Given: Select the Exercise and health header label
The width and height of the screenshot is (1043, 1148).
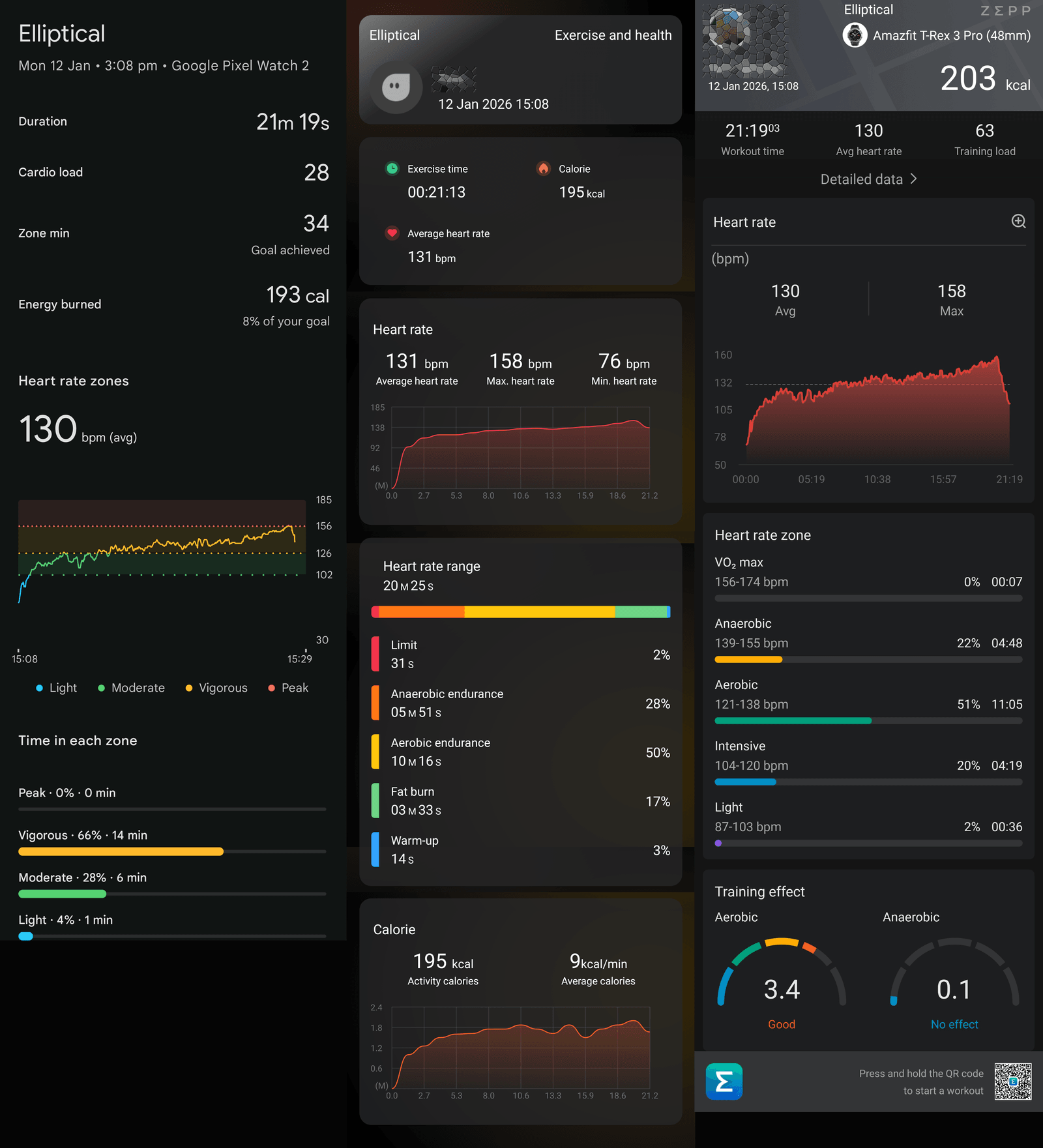Looking at the screenshot, I should (613, 35).
